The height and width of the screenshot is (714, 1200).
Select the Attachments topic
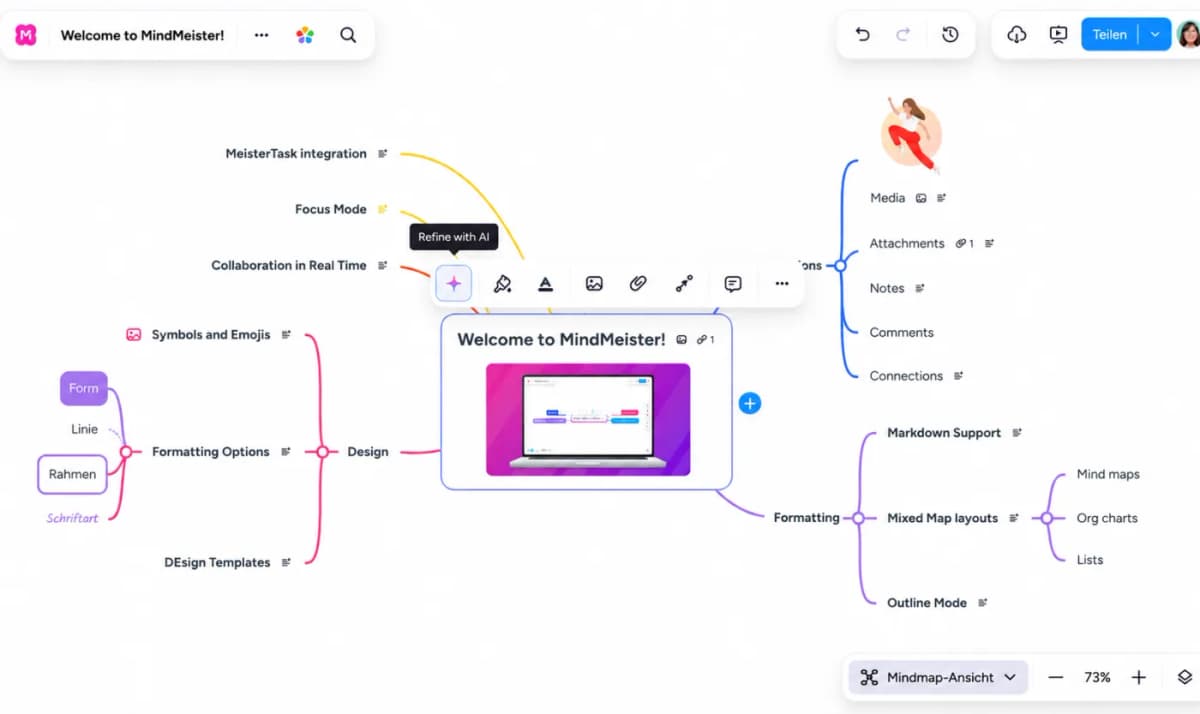tap(907, 243)
